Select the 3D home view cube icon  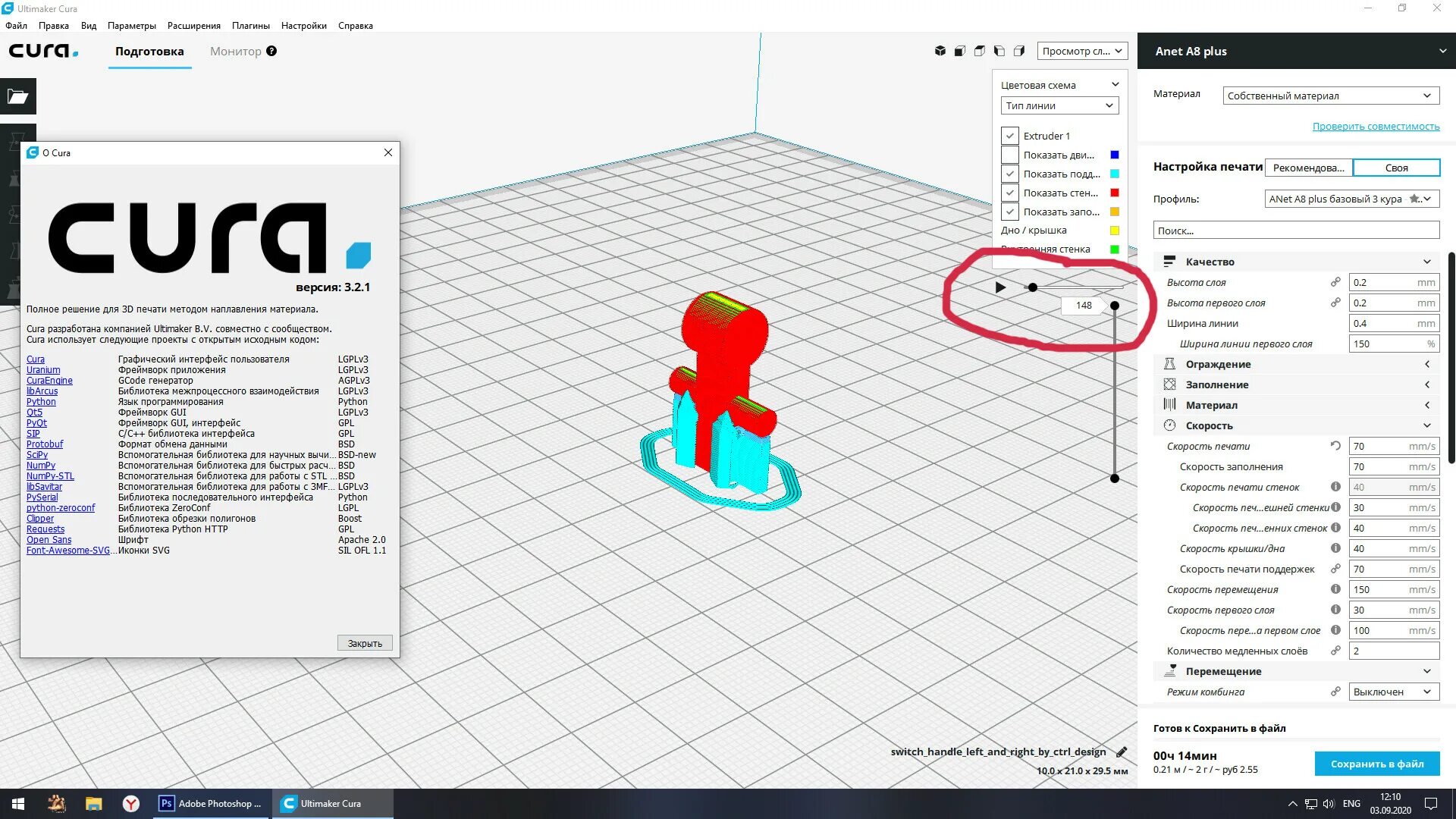(940, 51)
